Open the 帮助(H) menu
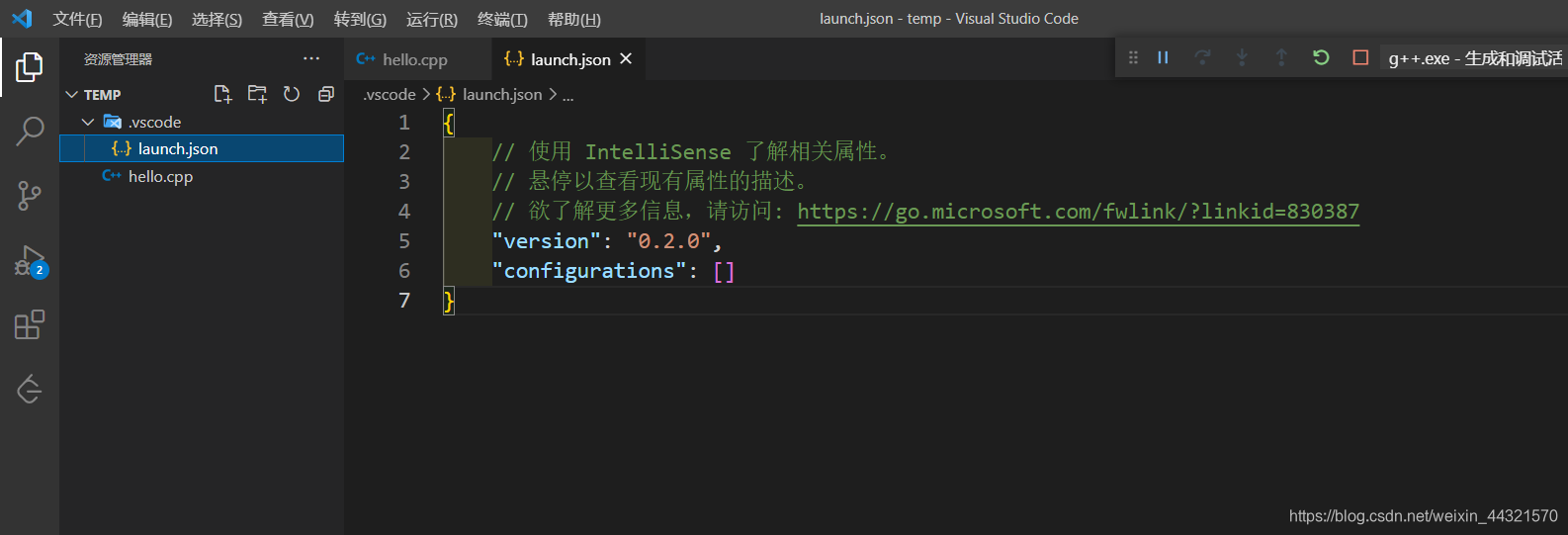Screen dimensions: 1568x535 (x=574, y=19)
